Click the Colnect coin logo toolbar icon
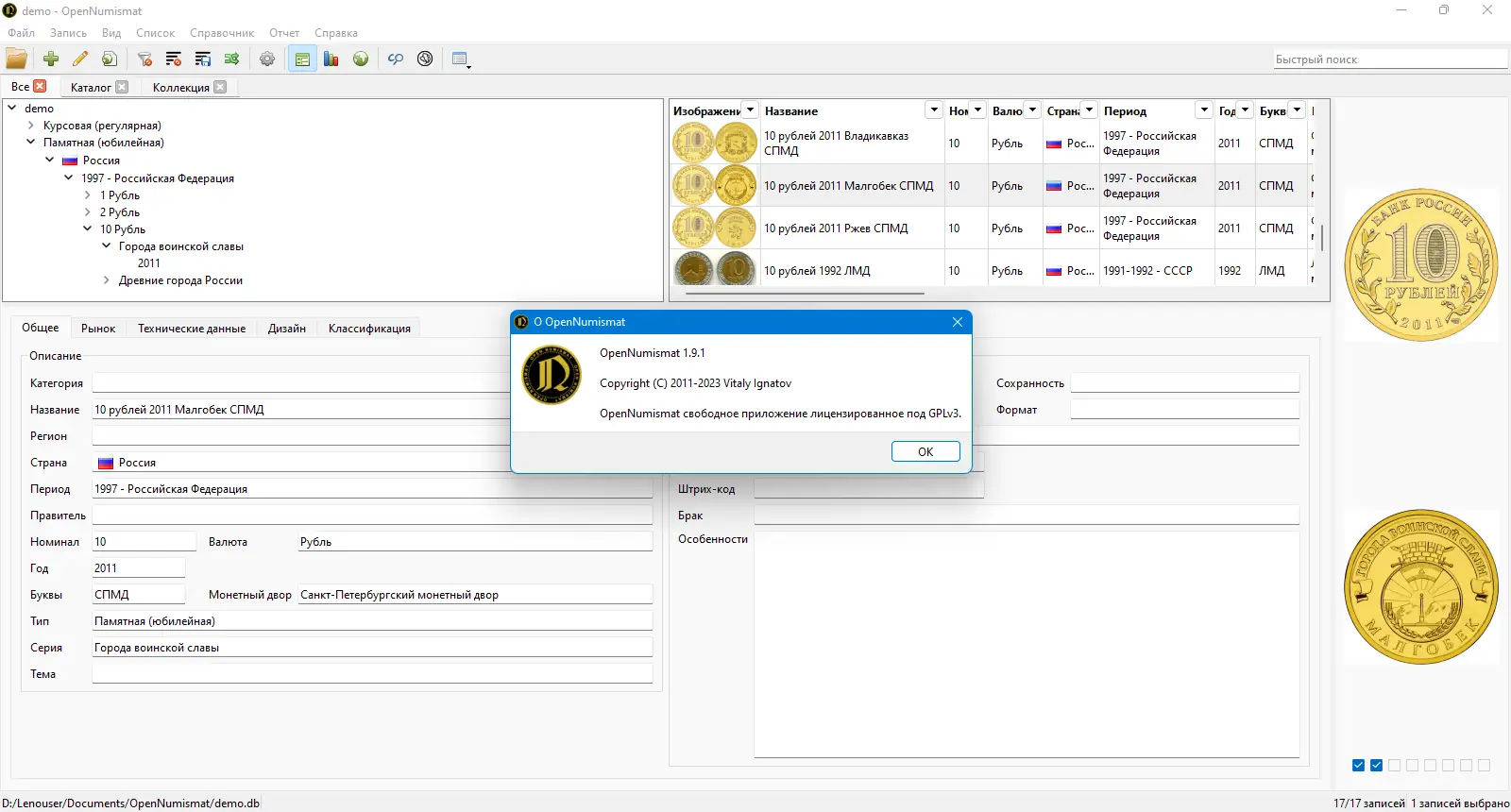This screenshot has height=812, width=1511. pyautogui.click(x=425, y=59)
